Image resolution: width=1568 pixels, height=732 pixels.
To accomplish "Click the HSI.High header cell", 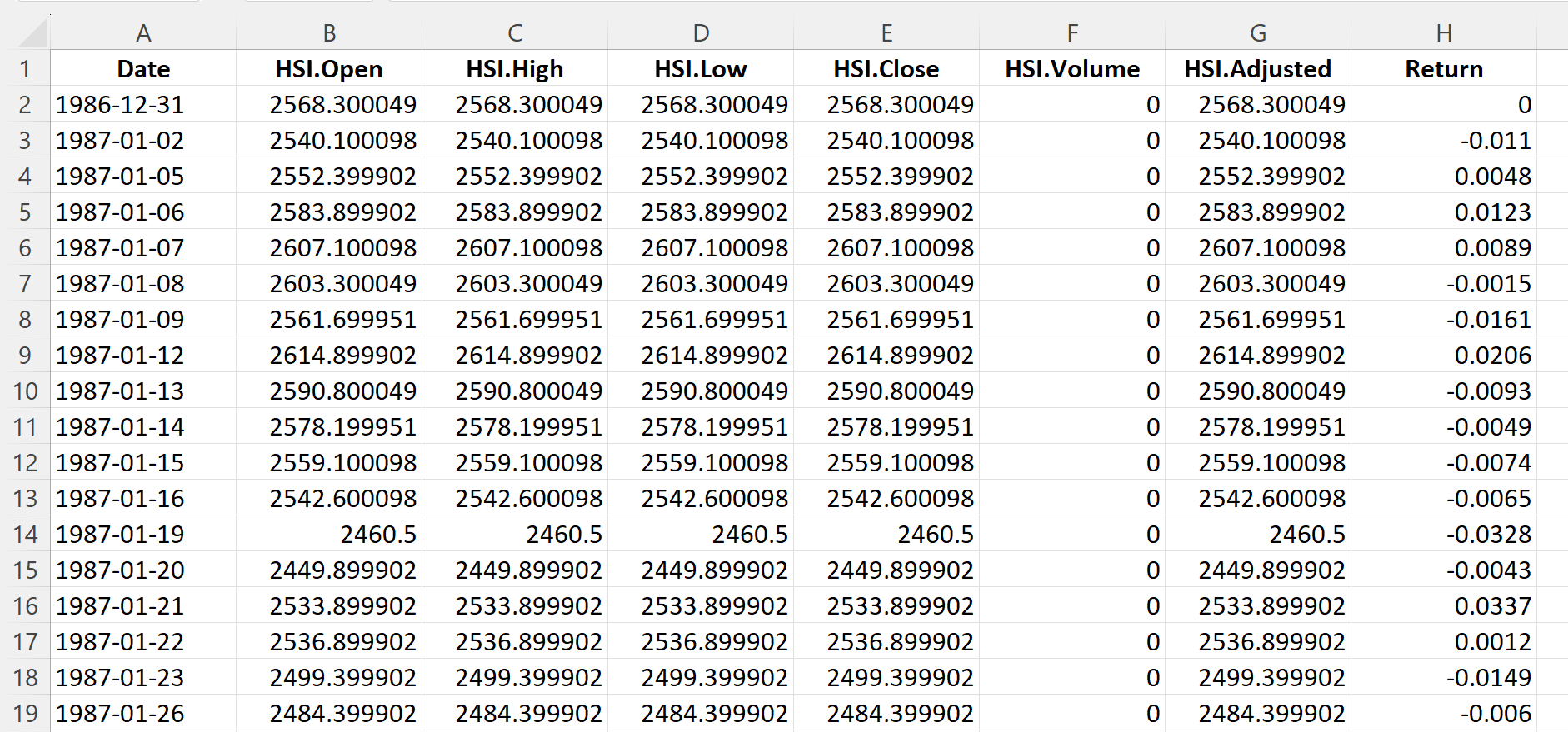I will [x=515, y=68].
